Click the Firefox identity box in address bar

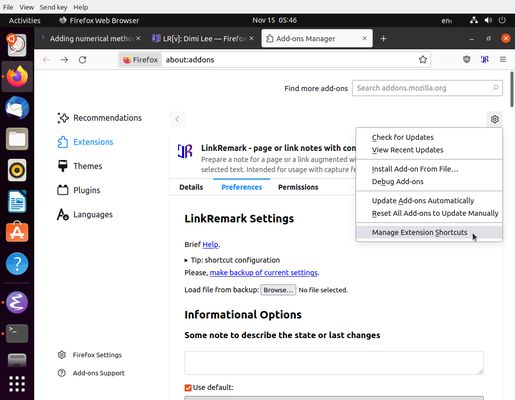[x=140, y=60]
